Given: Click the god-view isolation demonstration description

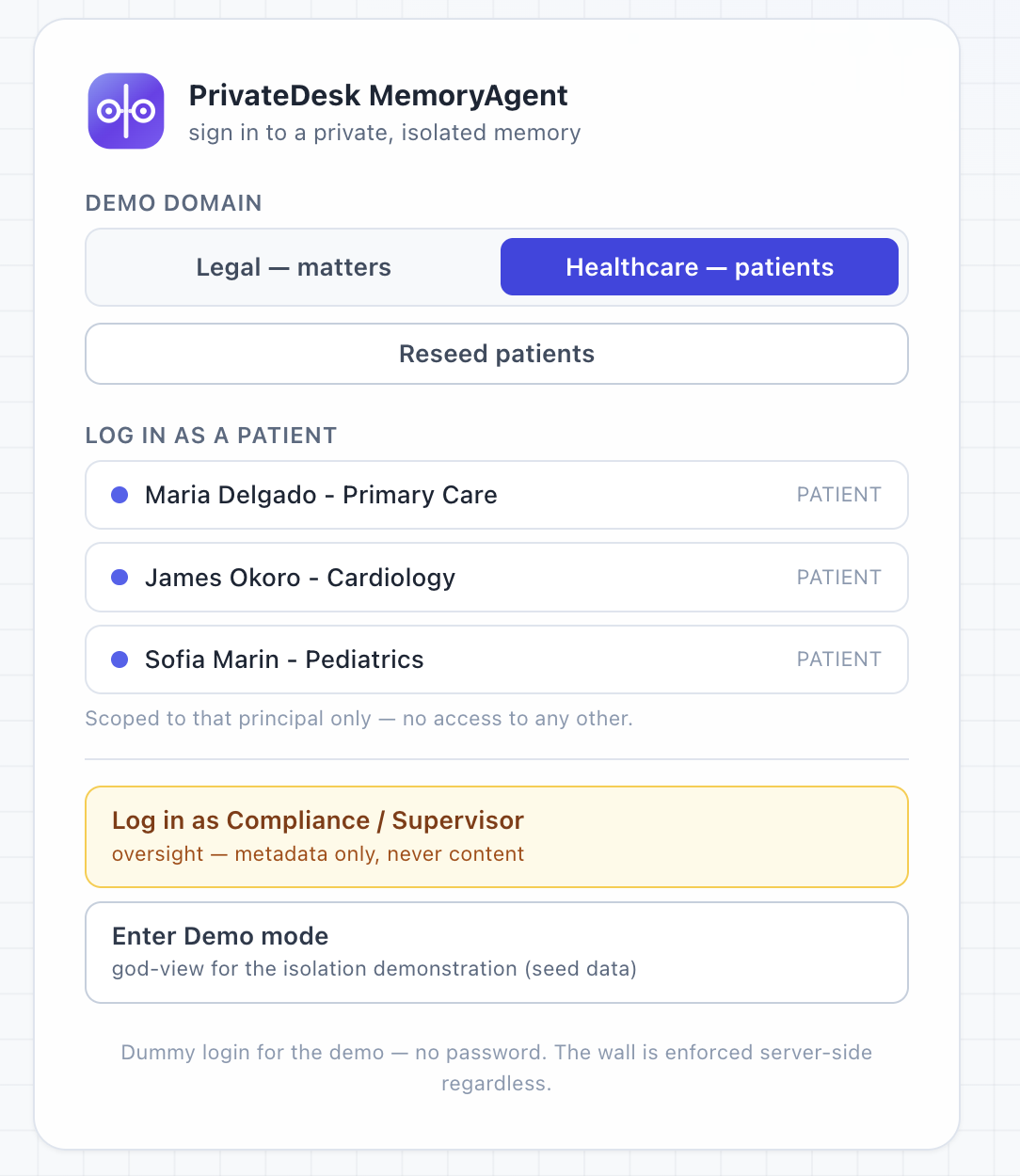Looking at the screenshot, I should point(375,969).
